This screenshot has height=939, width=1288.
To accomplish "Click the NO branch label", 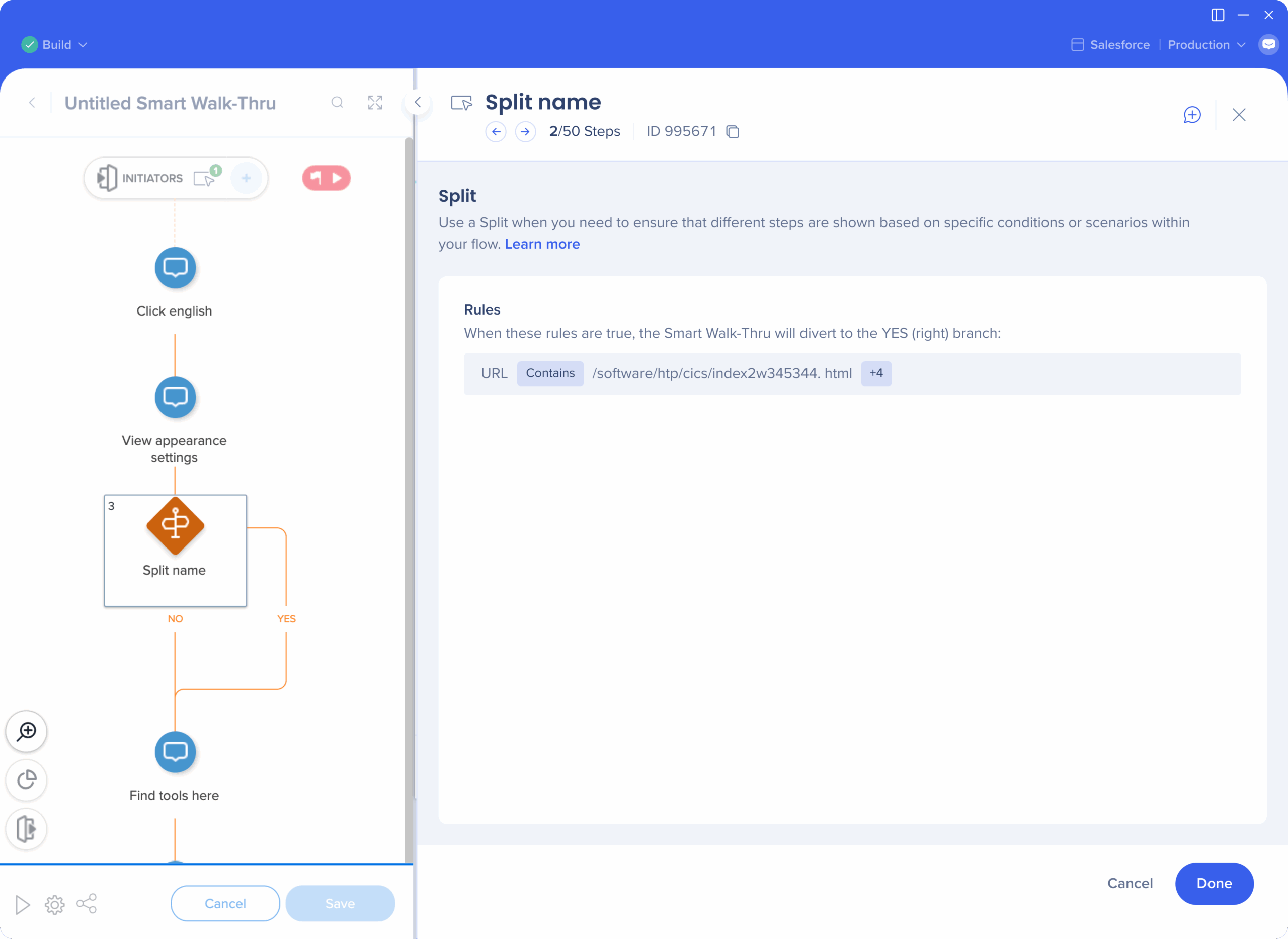I will (x=175, y=619).
